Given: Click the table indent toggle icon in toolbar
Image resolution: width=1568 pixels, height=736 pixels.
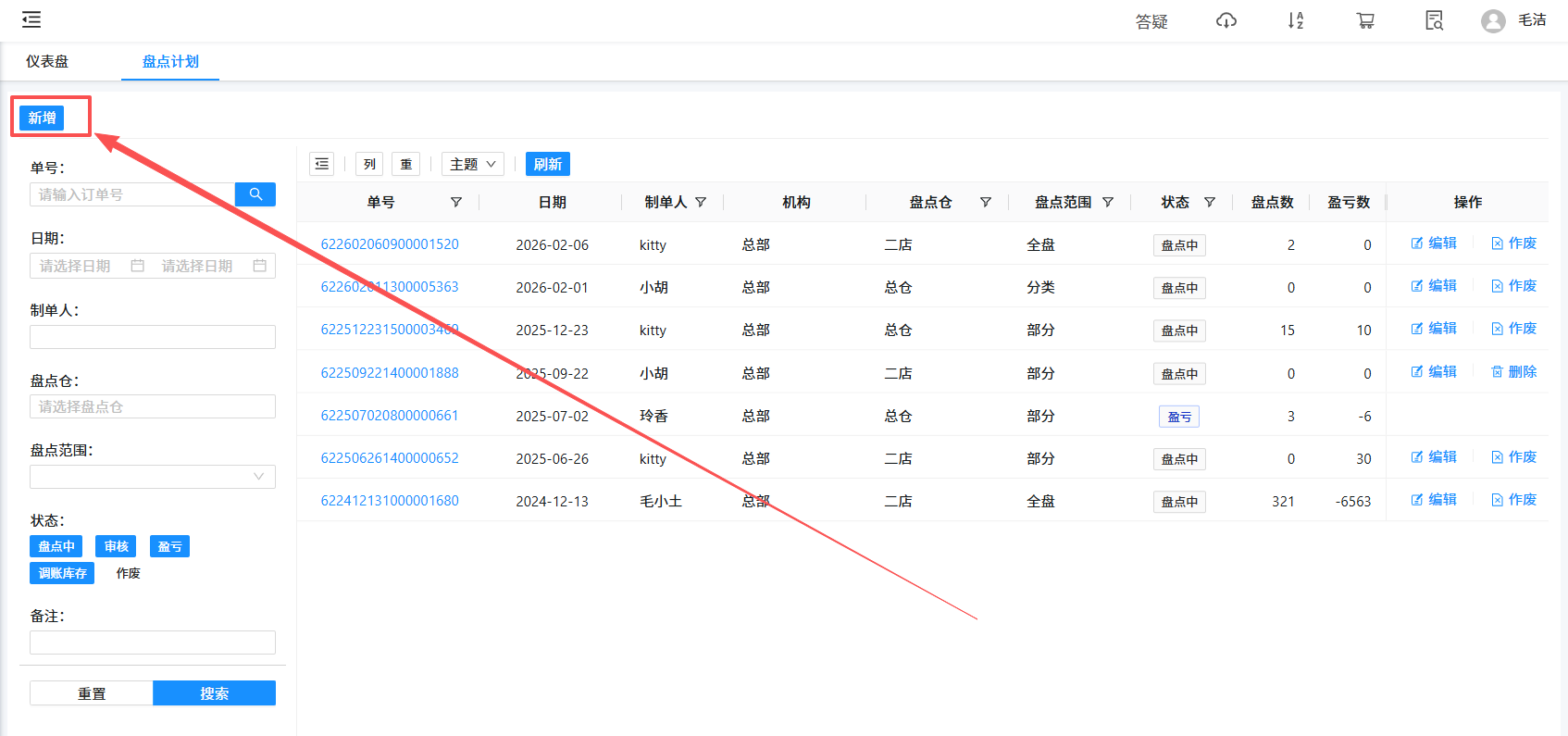Looking at the screenshot, I should tap(321, 164).
